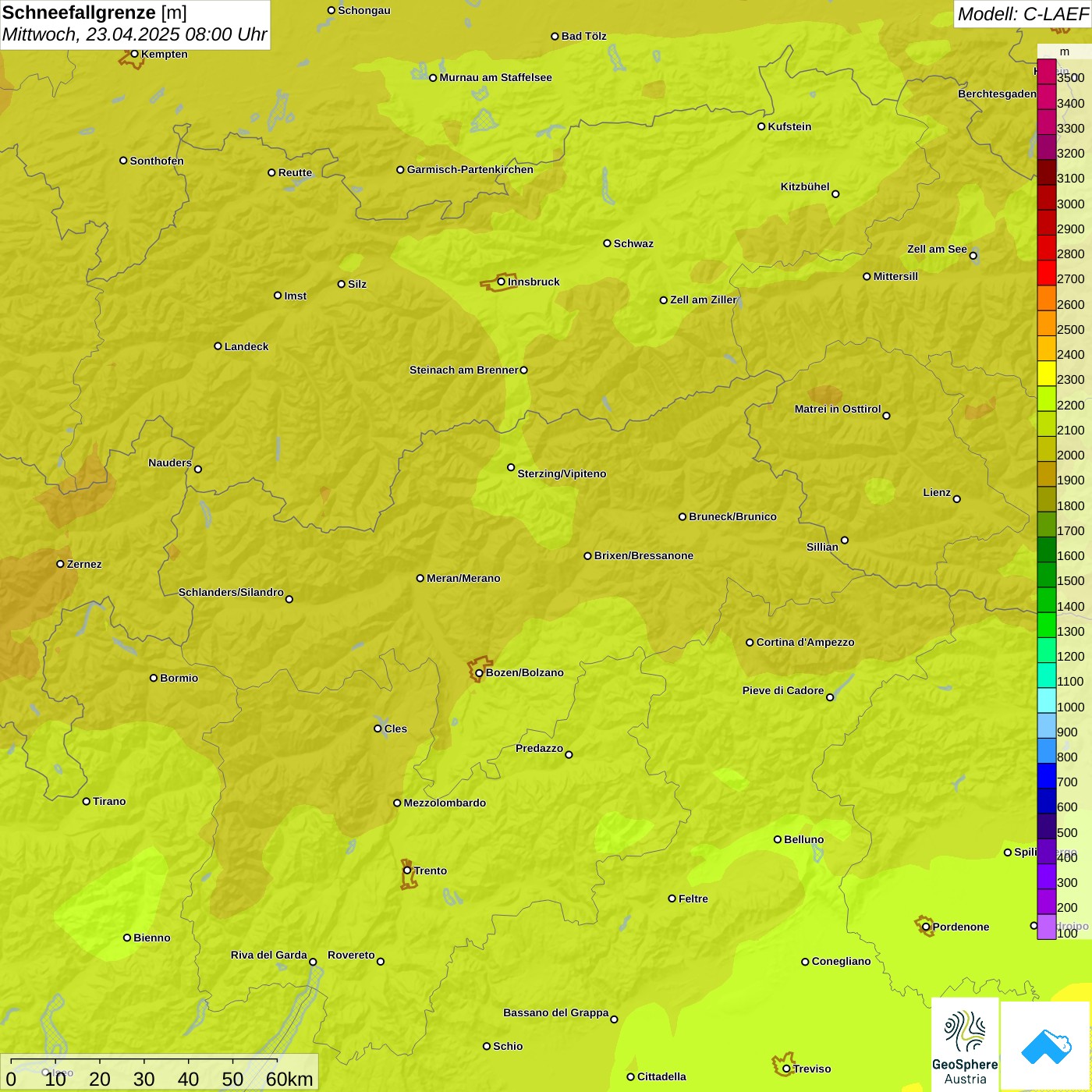Click the GeoSphere Austria logo
The width and height of the screenshot is (1092, 1092).
(x=965, y=1045)
